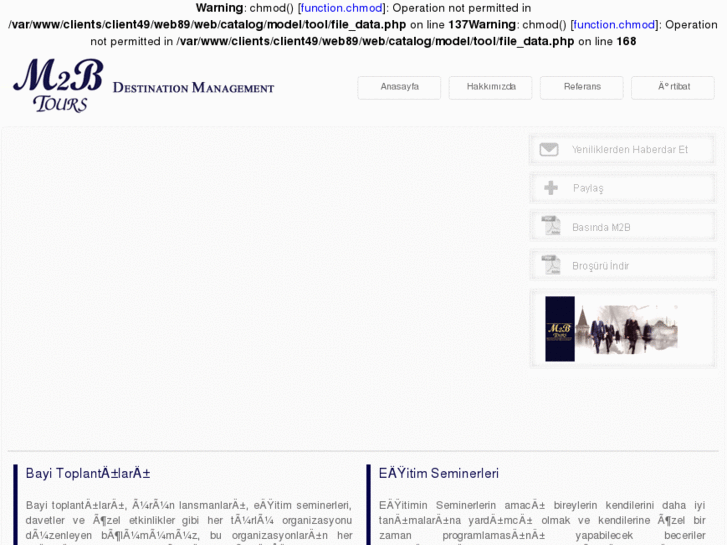The width and height of the screenshot is (727, 545).
Task: Select the Eğitim Seminerleri heading
Action: (439, 473)
